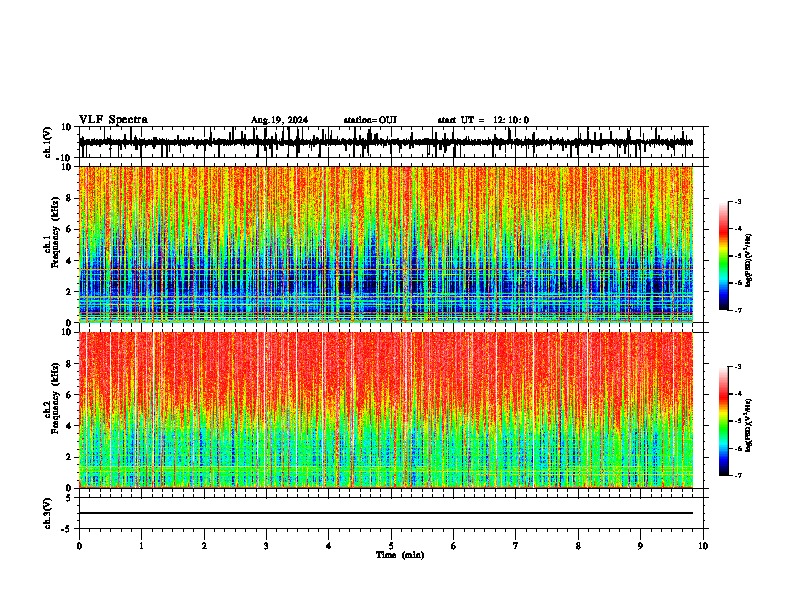Screen dimensions: 792x612
Task: Click the "2" minute label on time axis
Action: [204, 546]
